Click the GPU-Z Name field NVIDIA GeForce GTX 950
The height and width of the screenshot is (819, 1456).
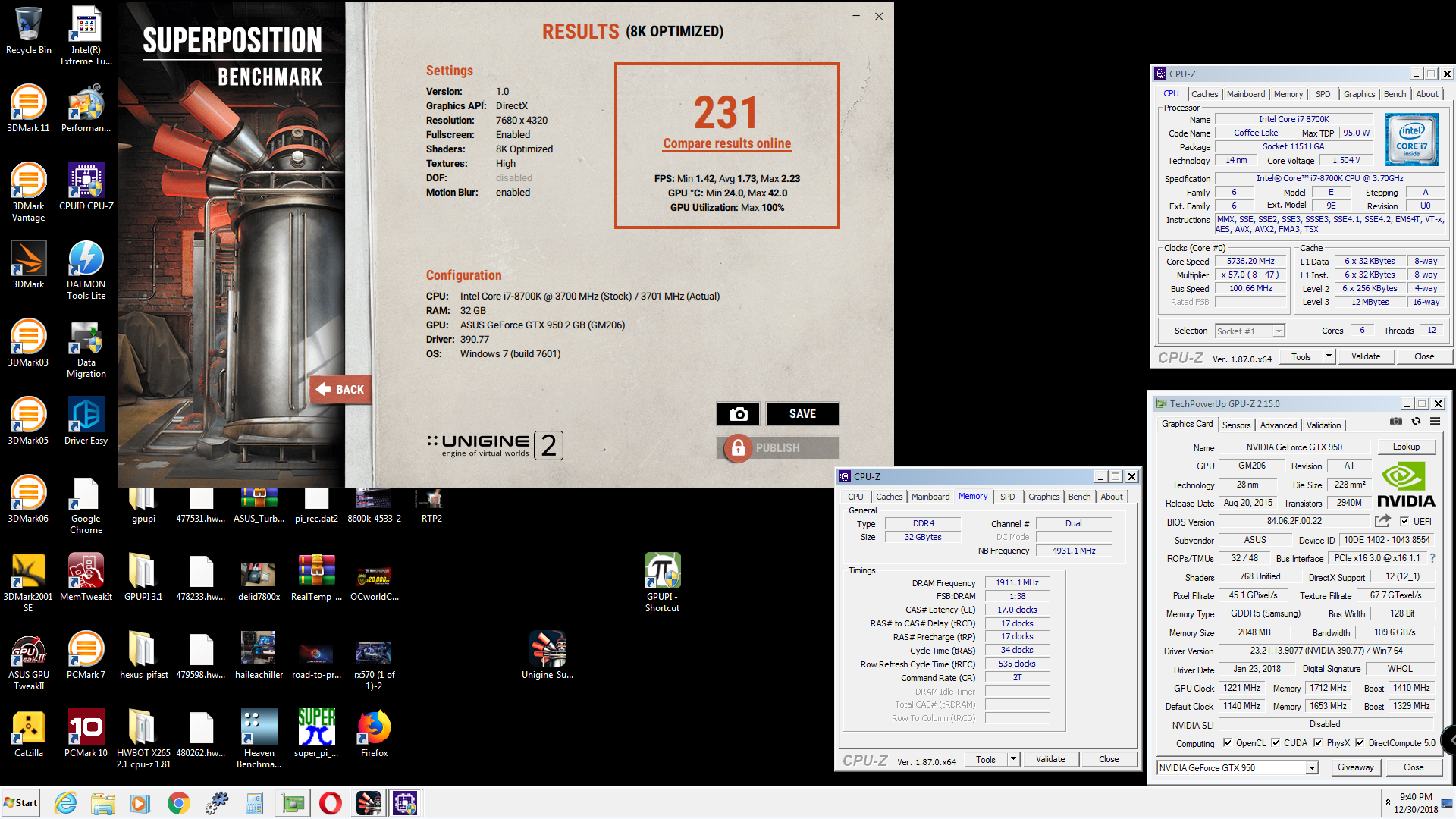[1294, 447]
